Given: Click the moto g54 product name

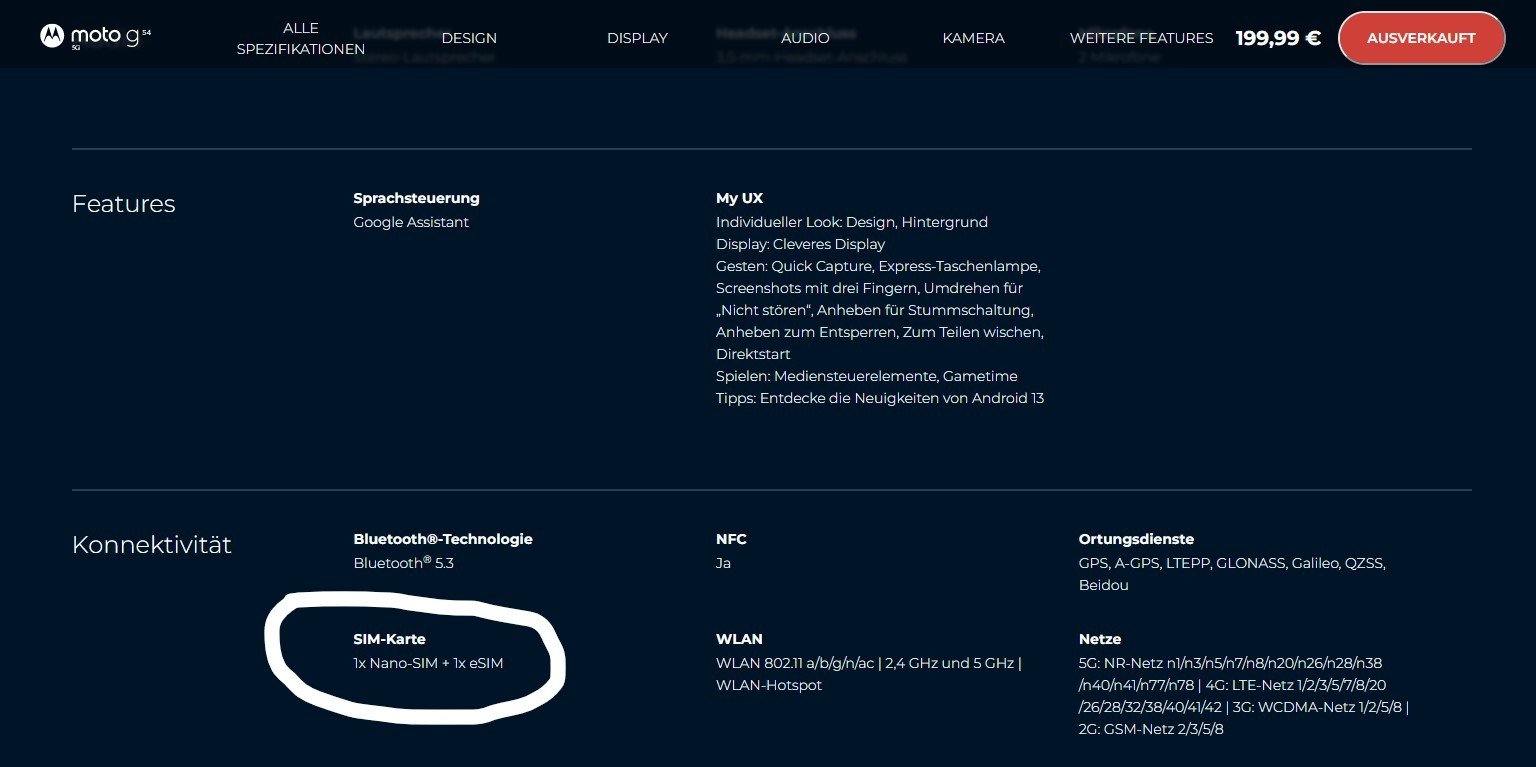Looking at the screenshot, I should click(110, 37).
